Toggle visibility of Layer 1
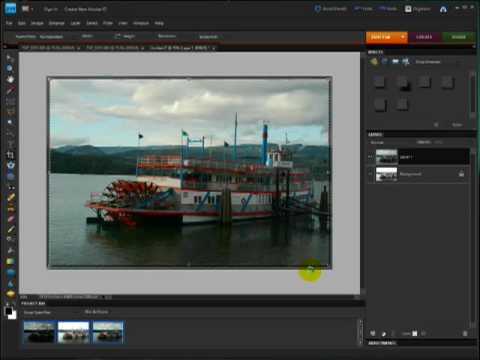Image resolution: width=480 pixels, height=360 pixels. (x=370, y=157)
